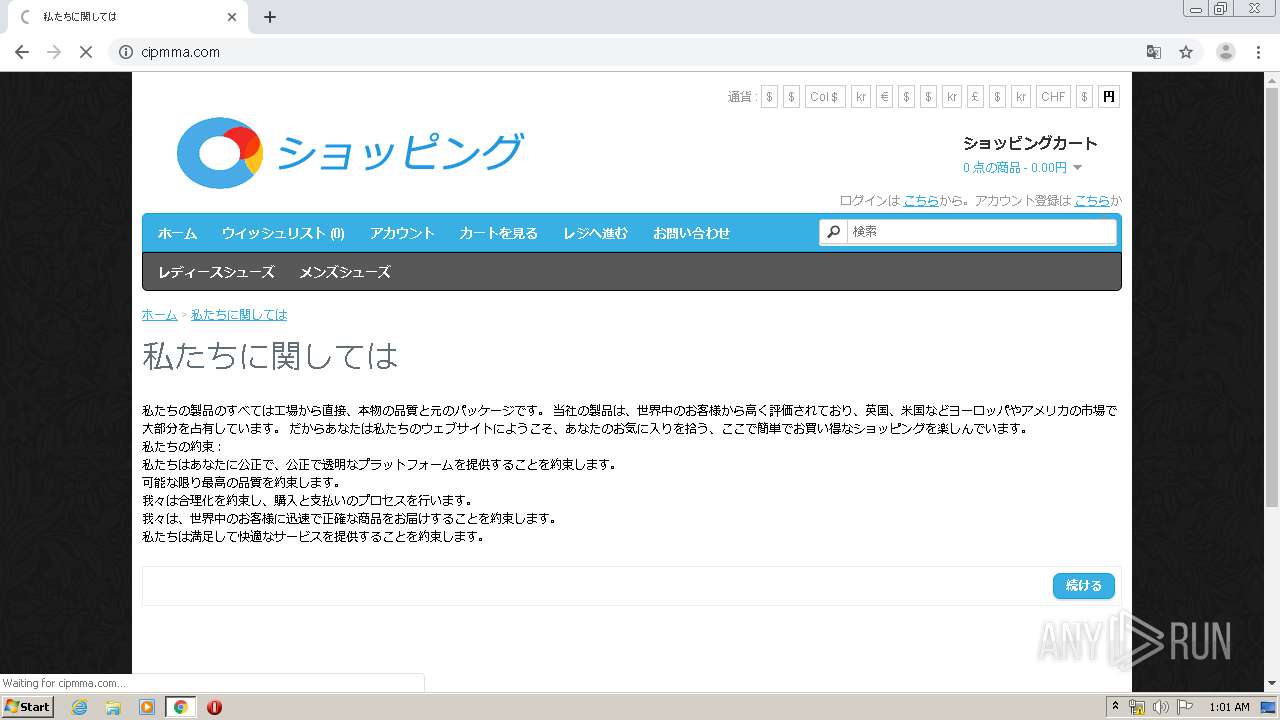The image size is (1280, 720).
Task: Select the £ pound currency
Action: pos(975,97)
